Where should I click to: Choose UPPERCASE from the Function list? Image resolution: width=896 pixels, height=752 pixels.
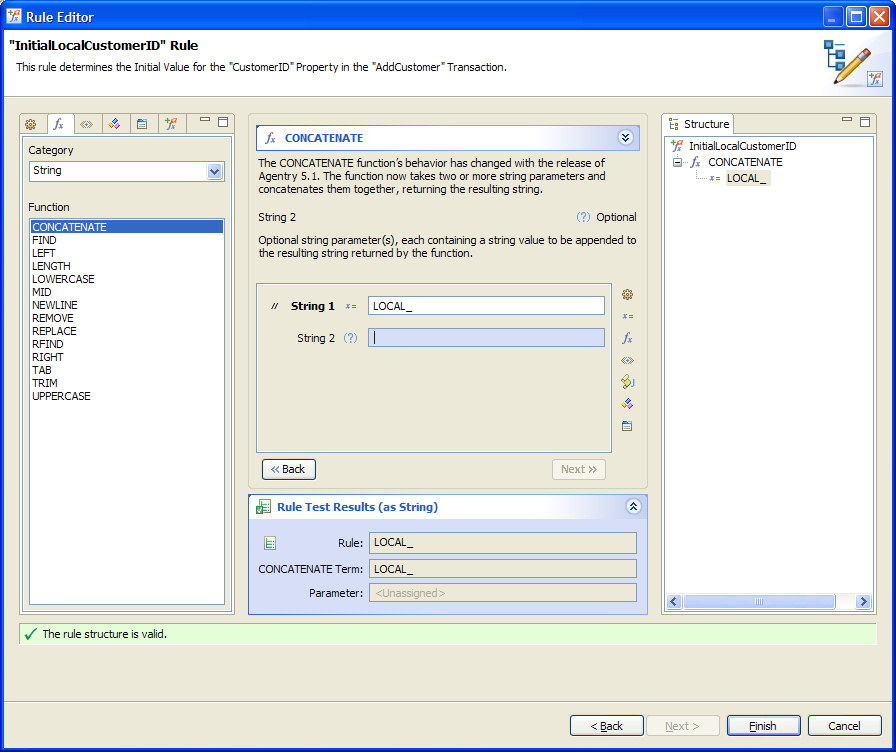[61, 396]
